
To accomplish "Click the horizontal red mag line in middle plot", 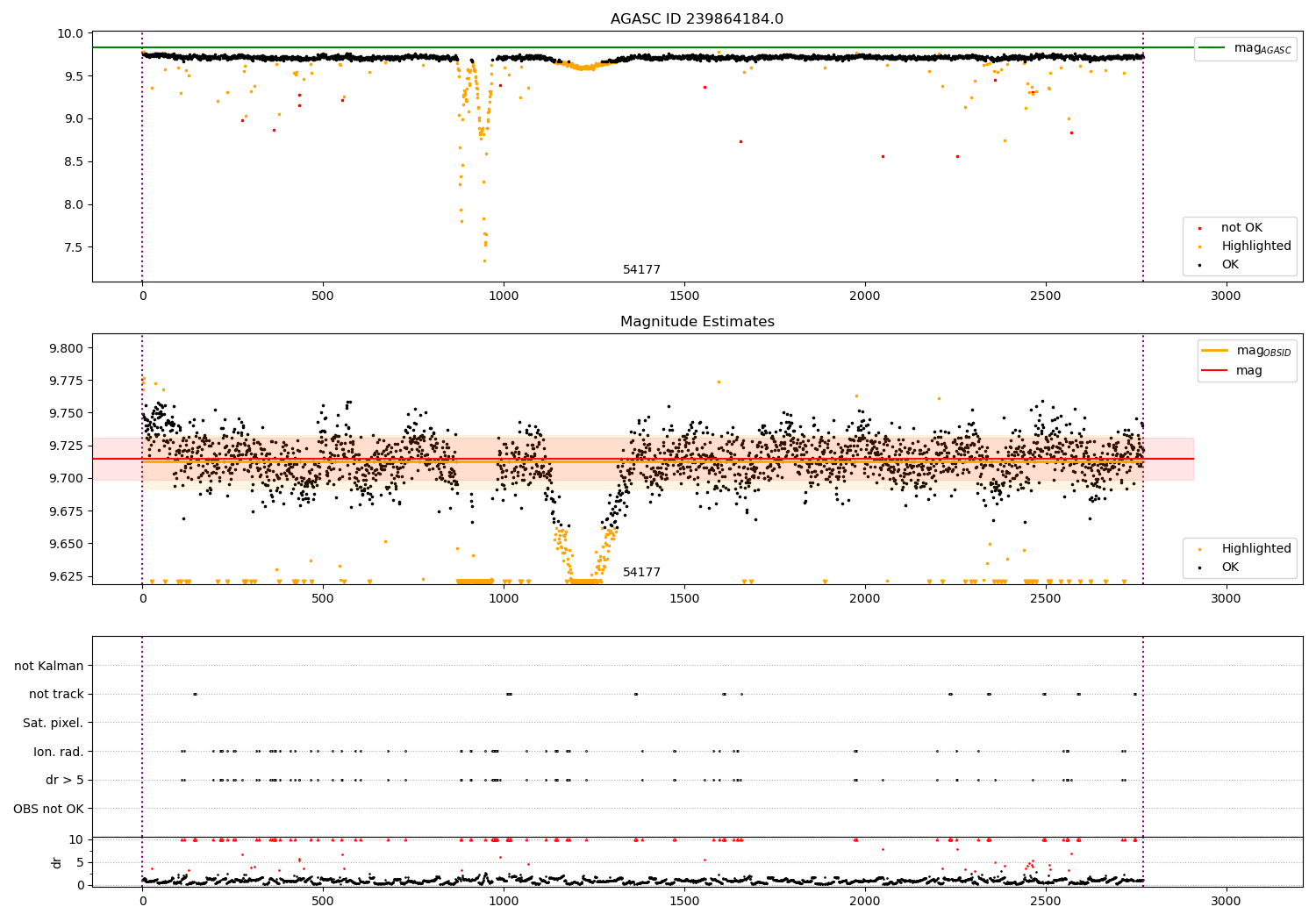I will pyautogui.click(x=643, y=459).
